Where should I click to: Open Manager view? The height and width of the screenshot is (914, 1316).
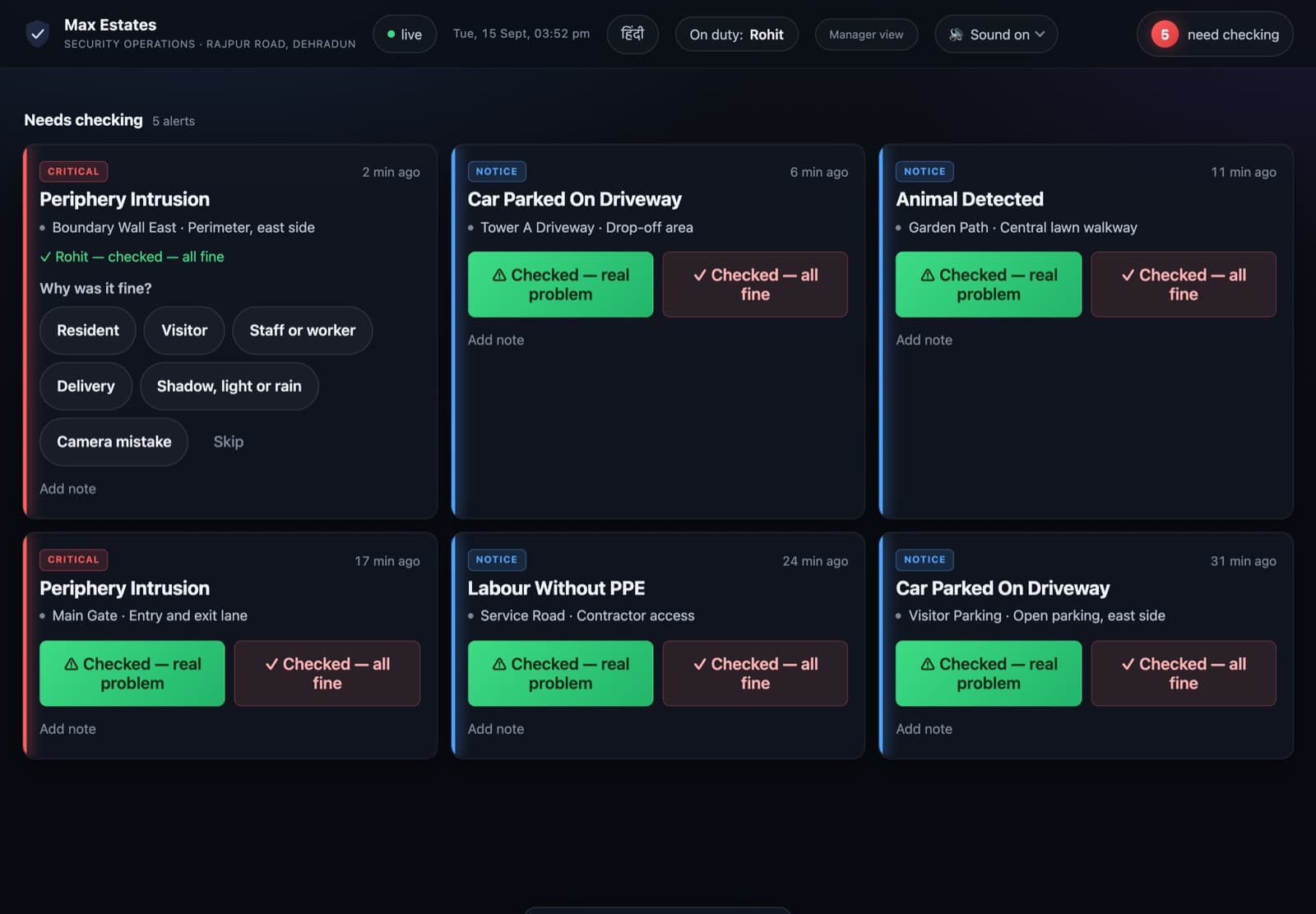pyautogui.click(x=866, y=35)
